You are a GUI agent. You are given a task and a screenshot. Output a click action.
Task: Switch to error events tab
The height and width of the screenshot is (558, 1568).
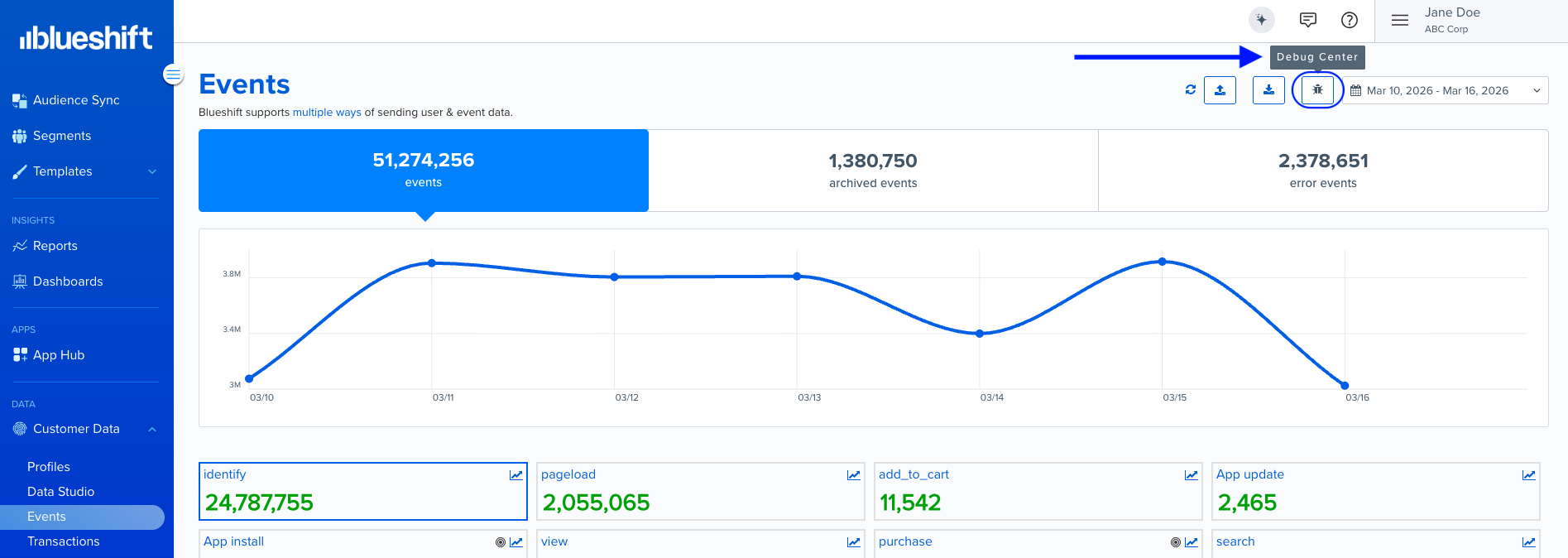(x=1322, y=171)
